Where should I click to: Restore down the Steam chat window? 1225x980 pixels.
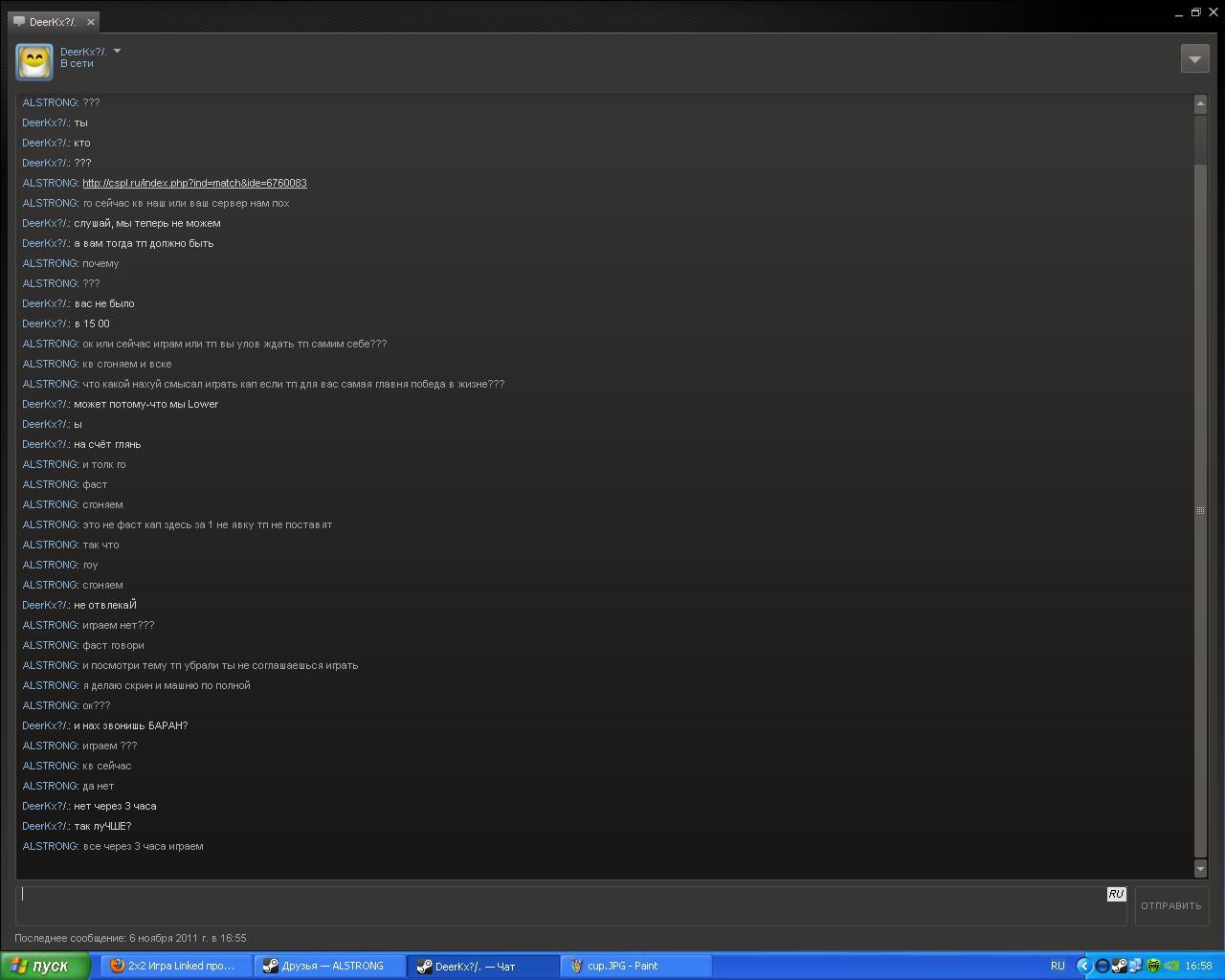(1195, 12)
